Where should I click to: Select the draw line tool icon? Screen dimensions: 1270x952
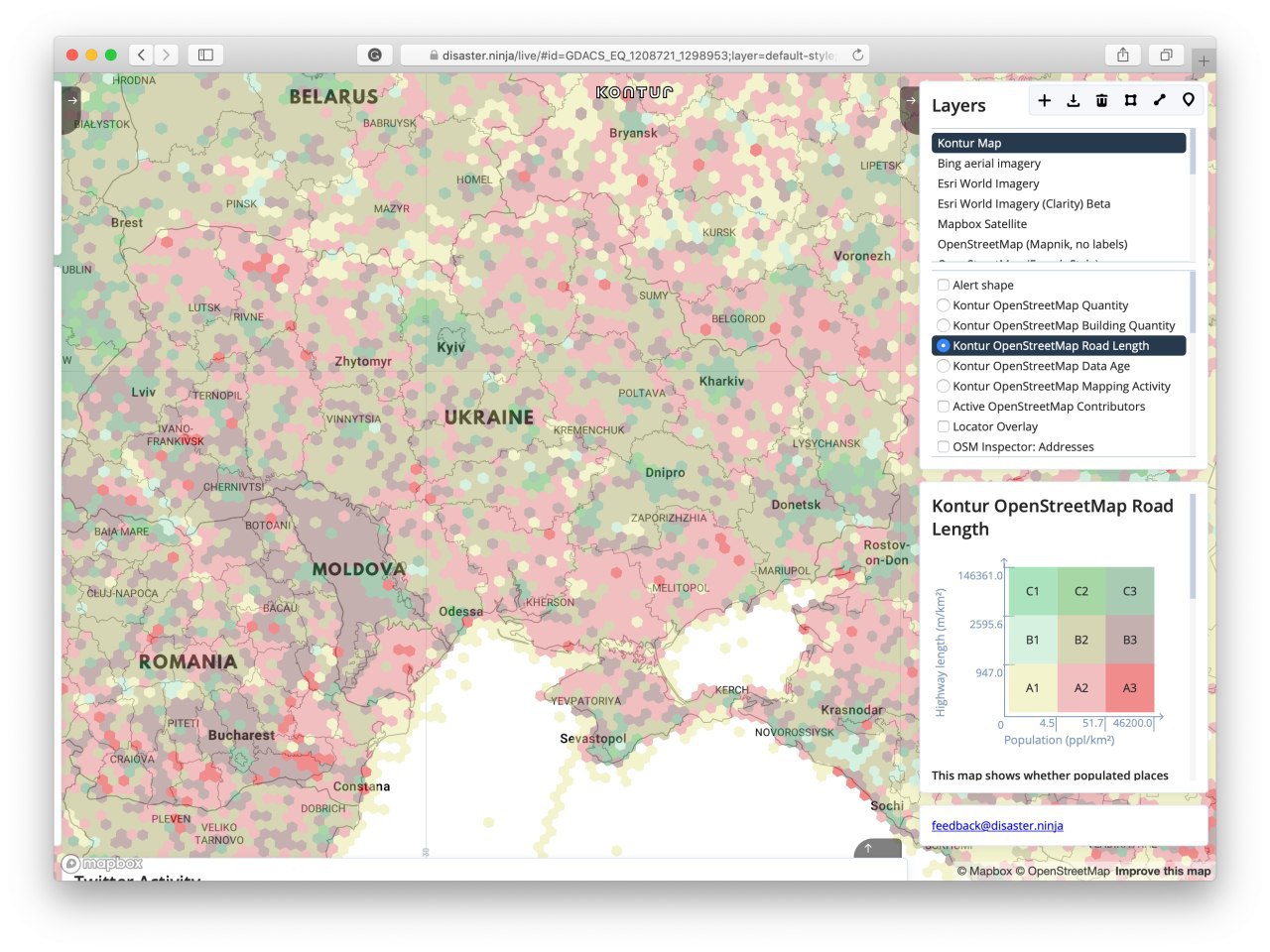pyautogui.click(x=1160, y=100)
